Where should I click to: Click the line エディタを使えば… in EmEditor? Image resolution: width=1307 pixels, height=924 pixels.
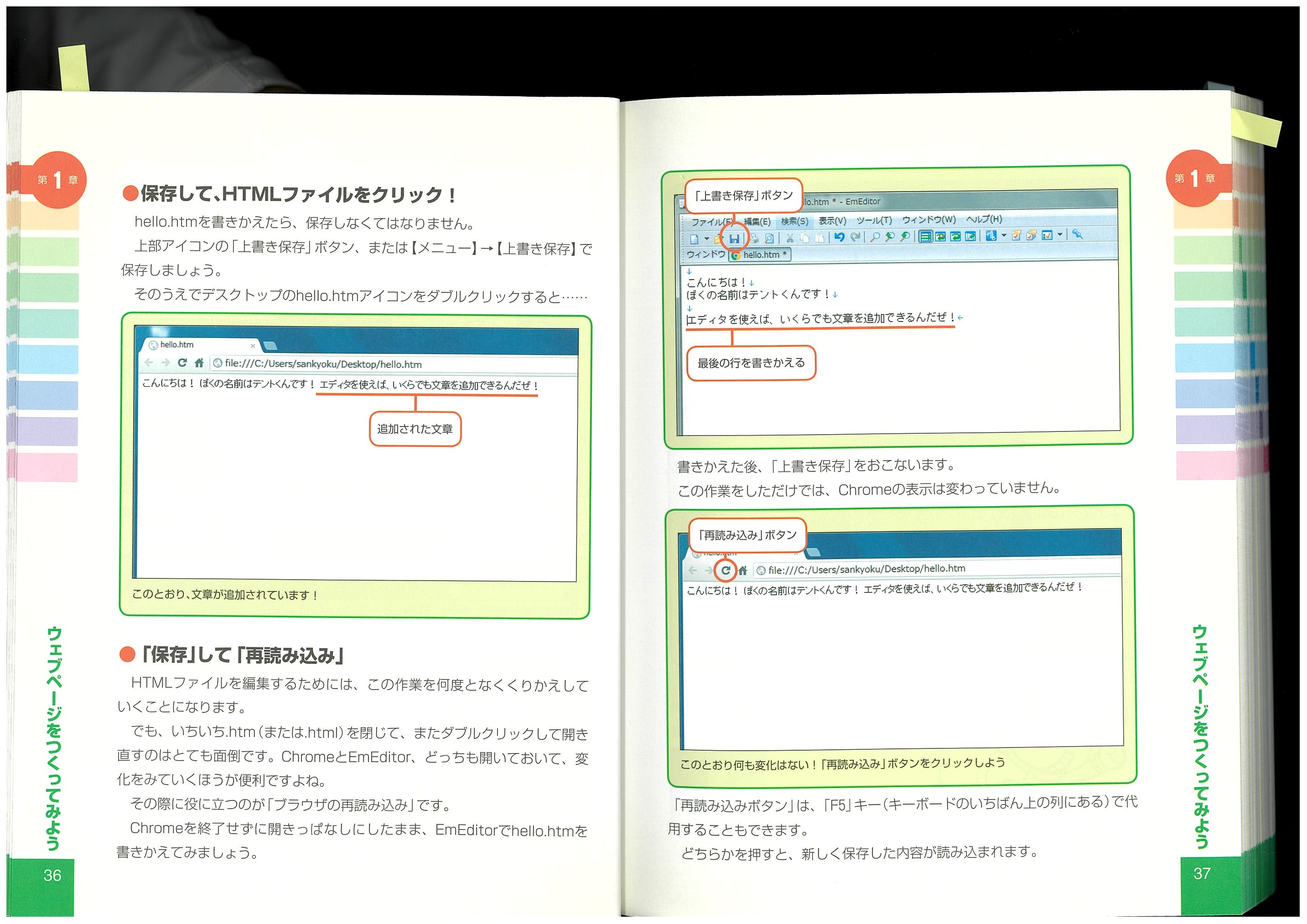[821, 319]
